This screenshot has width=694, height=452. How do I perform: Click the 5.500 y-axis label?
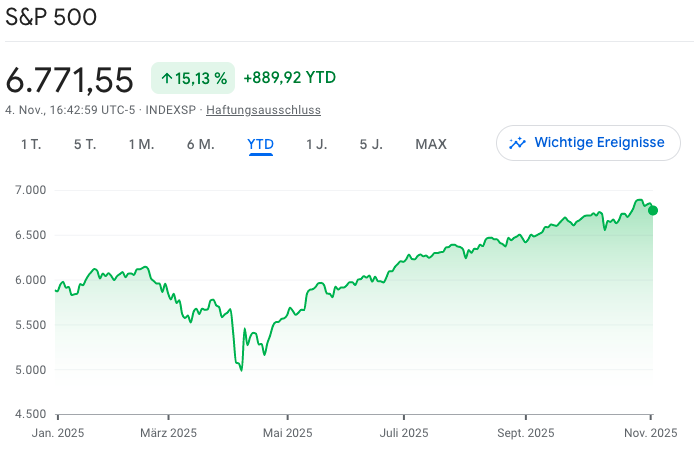click(x=31, y=325)
